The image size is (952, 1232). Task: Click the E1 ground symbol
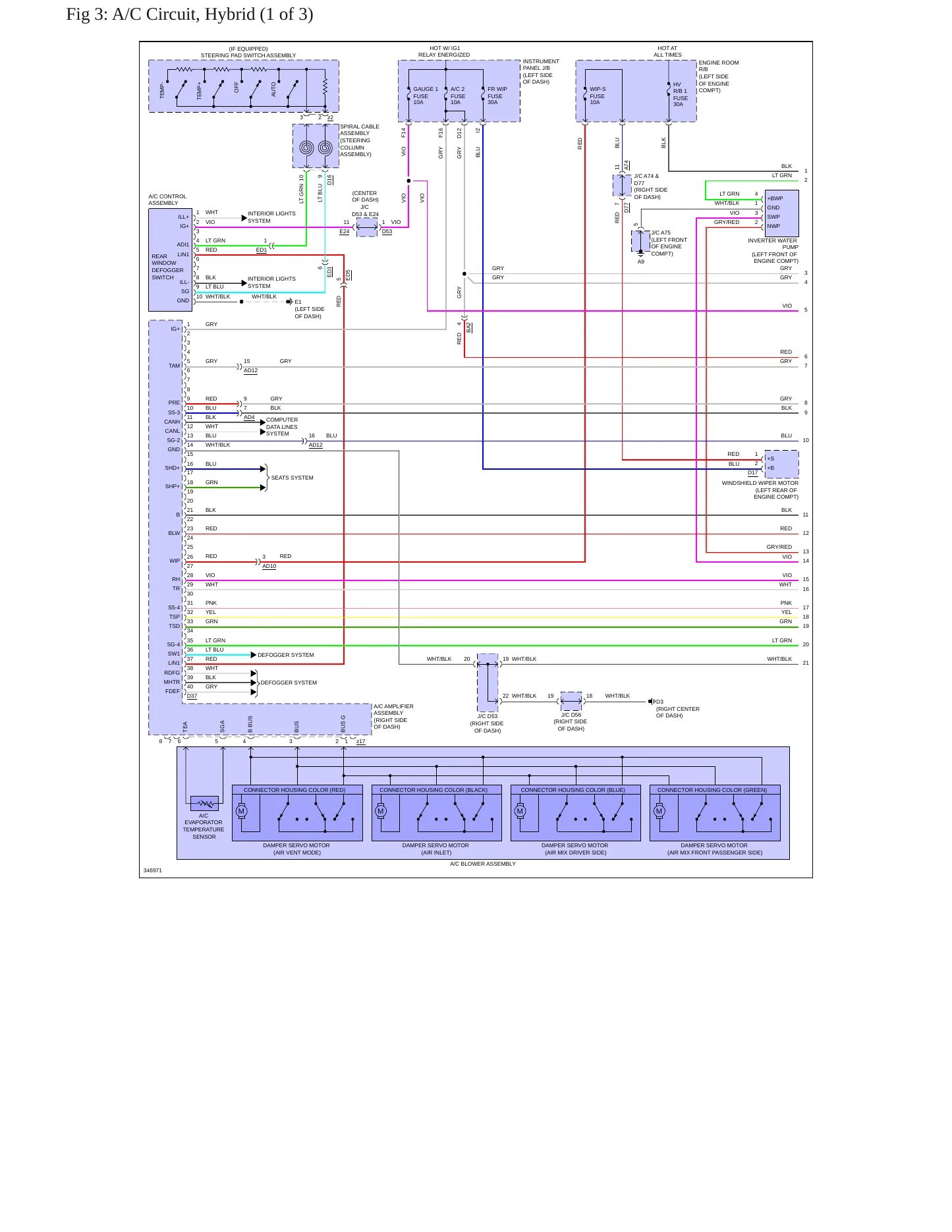tap(289, 302)
